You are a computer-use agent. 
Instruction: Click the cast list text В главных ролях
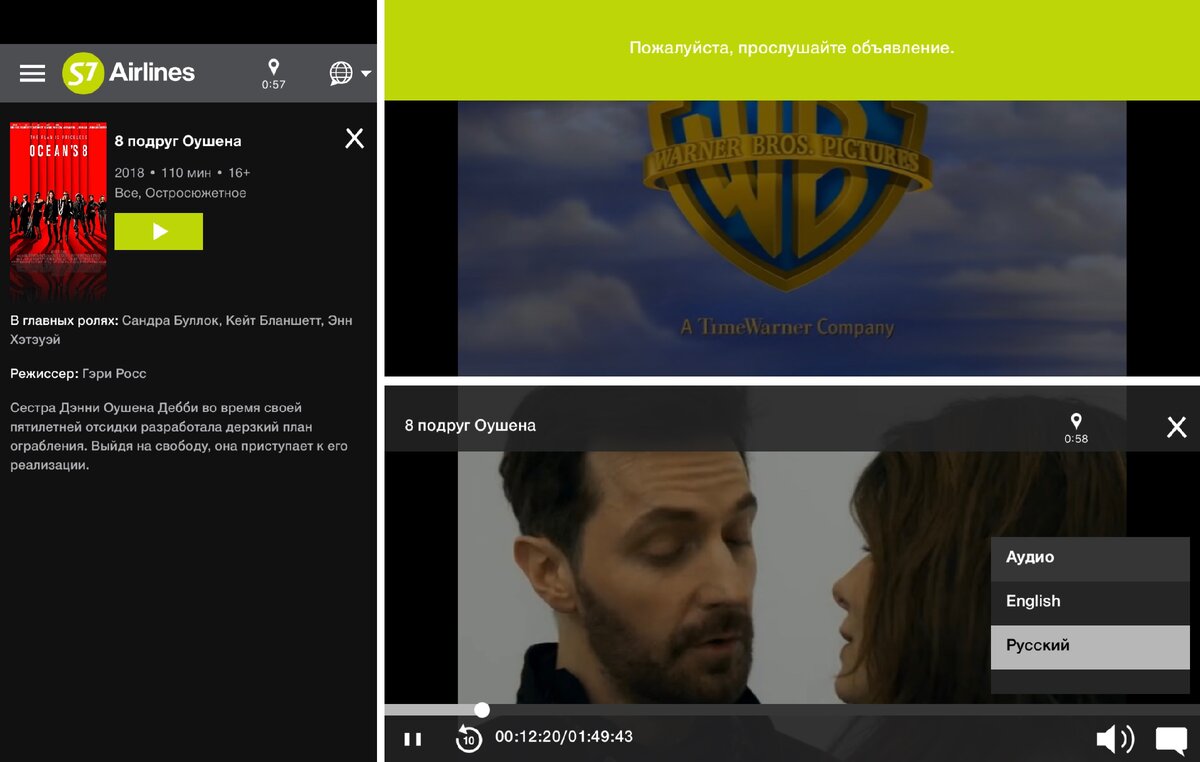(x=181, y=330)
